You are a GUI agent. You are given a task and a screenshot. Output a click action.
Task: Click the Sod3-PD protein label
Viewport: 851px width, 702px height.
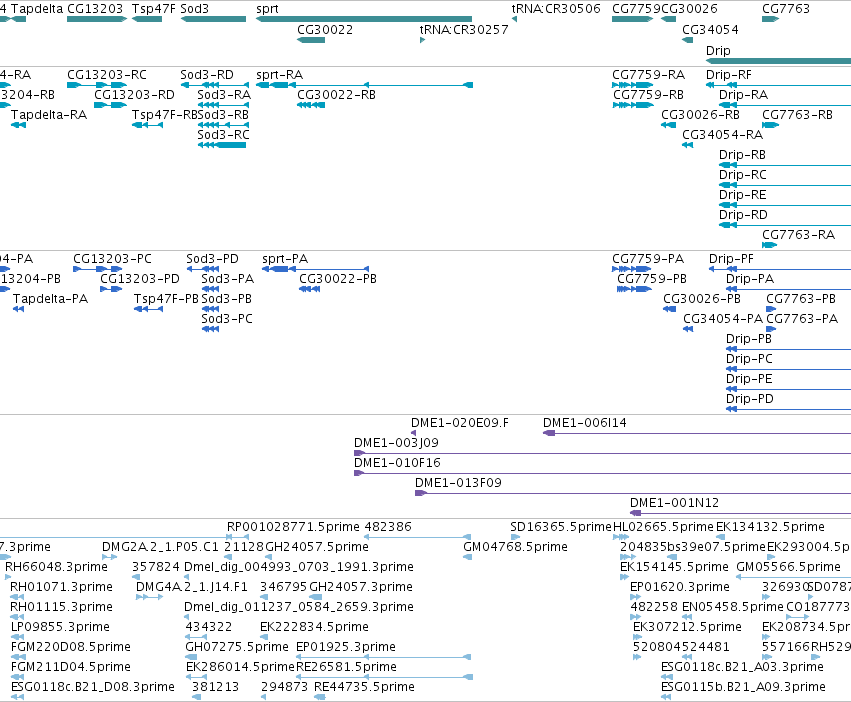click(x=212, y=259)
